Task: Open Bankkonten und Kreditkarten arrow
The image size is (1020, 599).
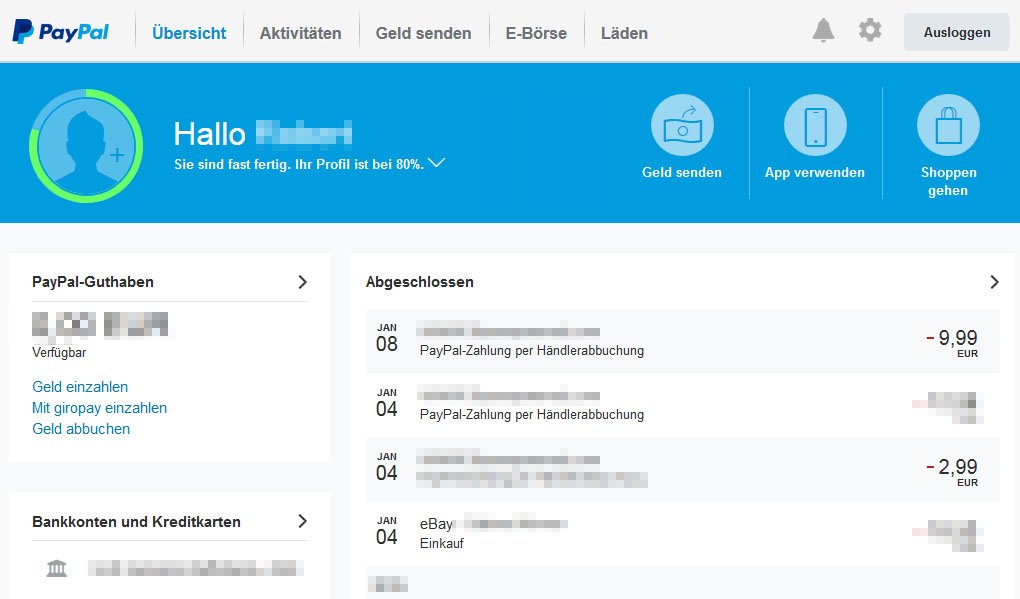Action: (302, 521)
